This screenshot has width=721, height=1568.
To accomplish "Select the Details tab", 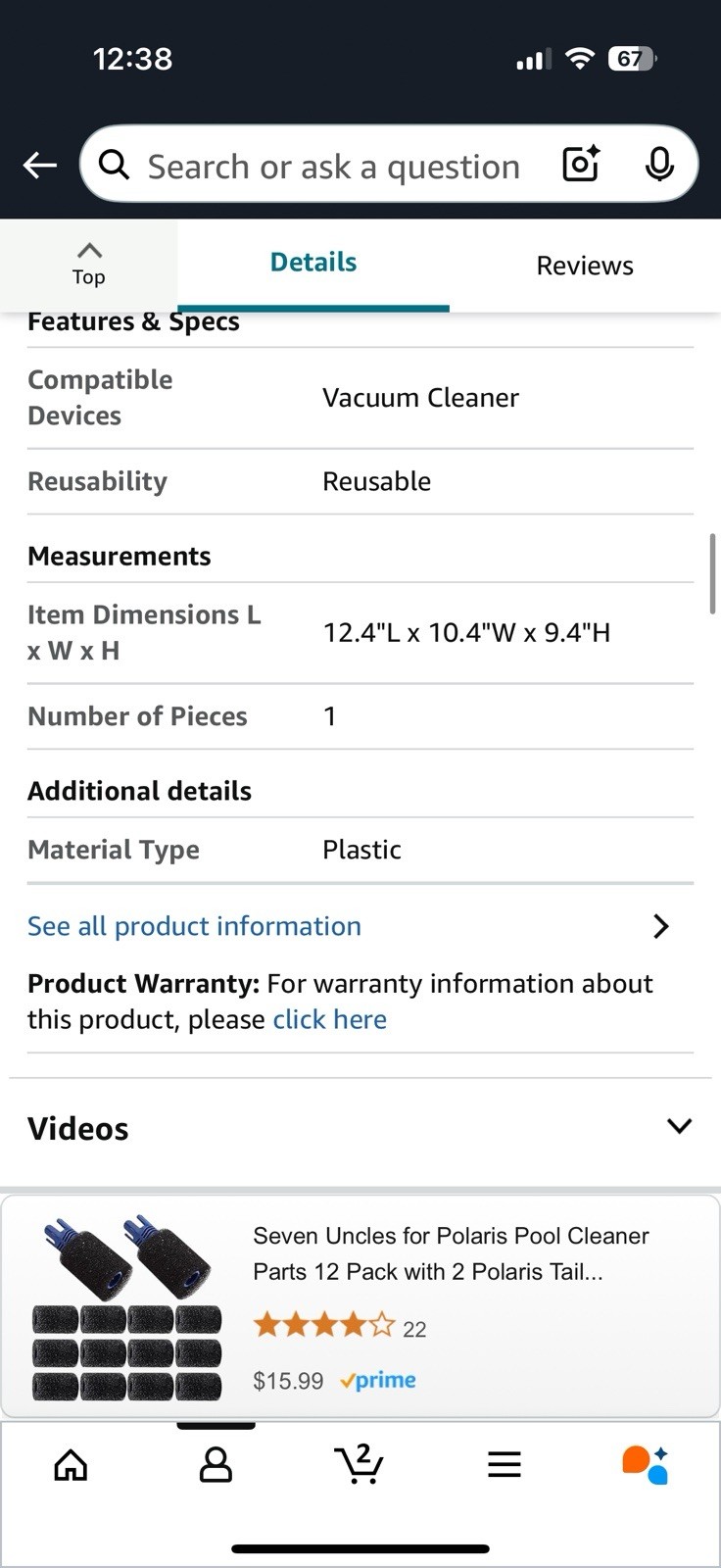I will pos(313,263).
